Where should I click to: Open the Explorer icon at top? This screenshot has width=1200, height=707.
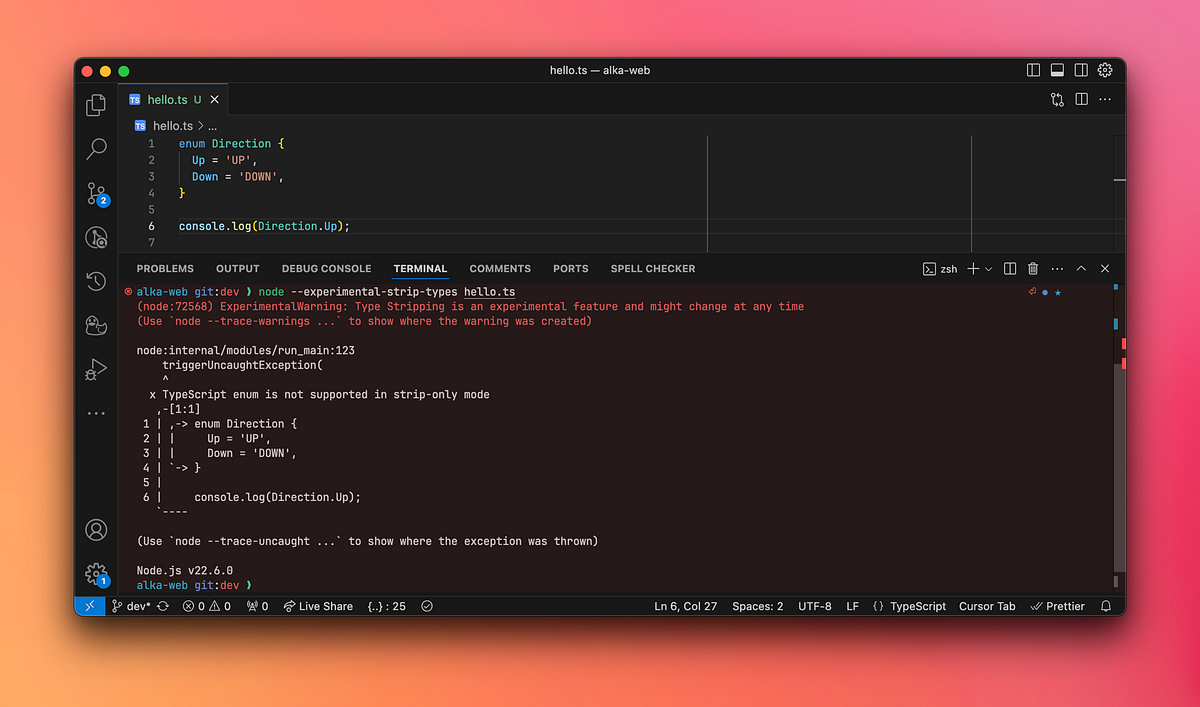95,104
